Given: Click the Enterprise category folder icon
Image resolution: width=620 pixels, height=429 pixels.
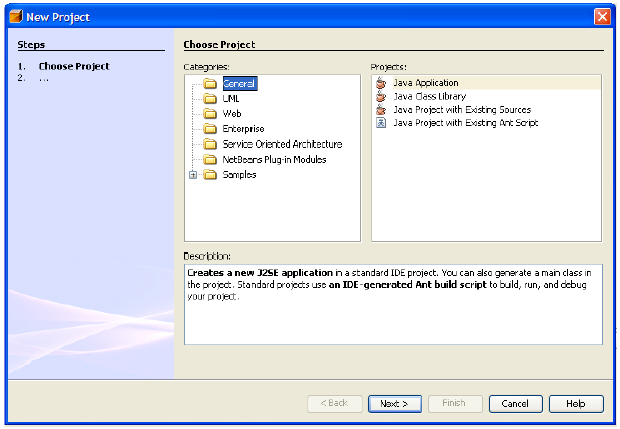Looking at the screenshot, I should [x=210, y=129].
